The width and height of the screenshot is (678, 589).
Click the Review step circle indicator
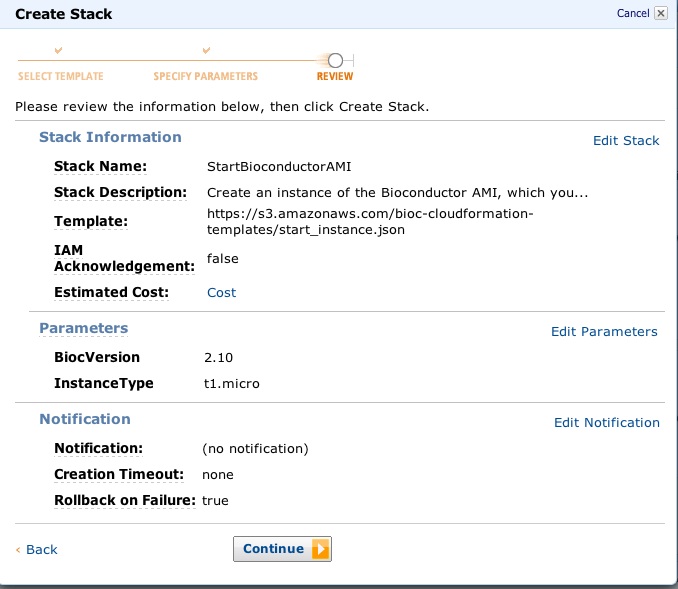335,60
